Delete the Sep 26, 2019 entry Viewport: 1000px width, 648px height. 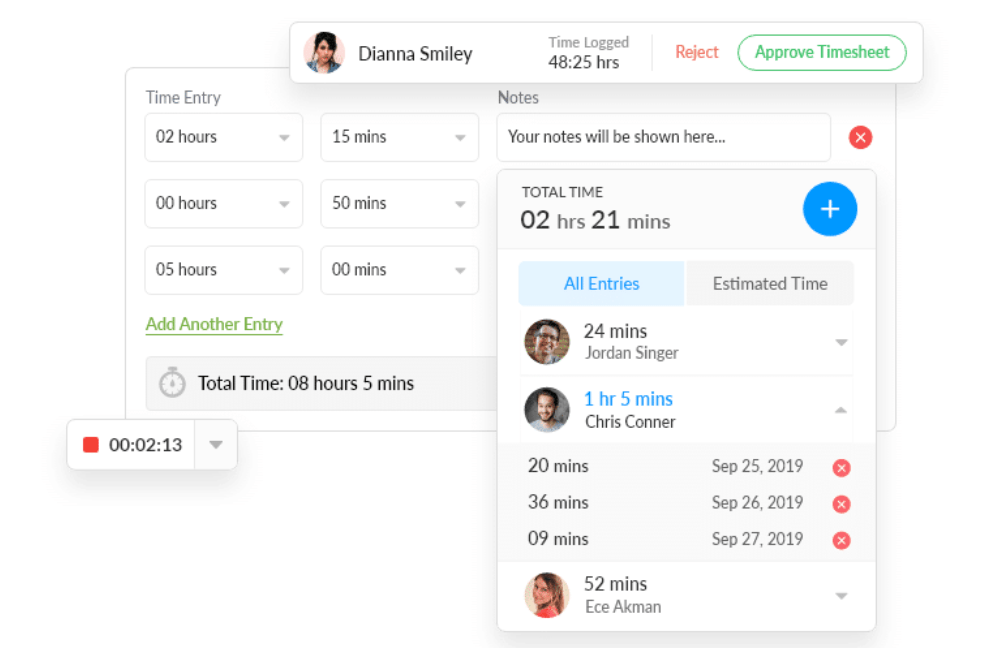(842, 504)
